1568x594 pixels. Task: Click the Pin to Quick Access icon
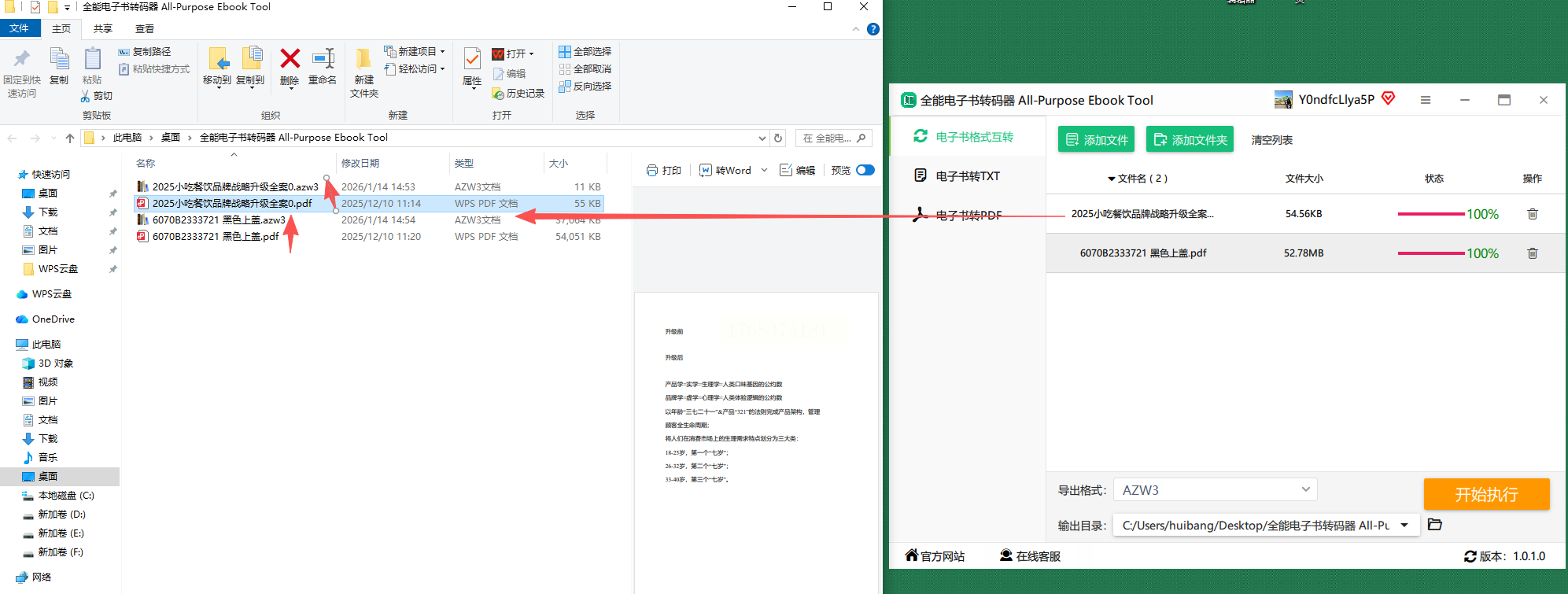22,58
